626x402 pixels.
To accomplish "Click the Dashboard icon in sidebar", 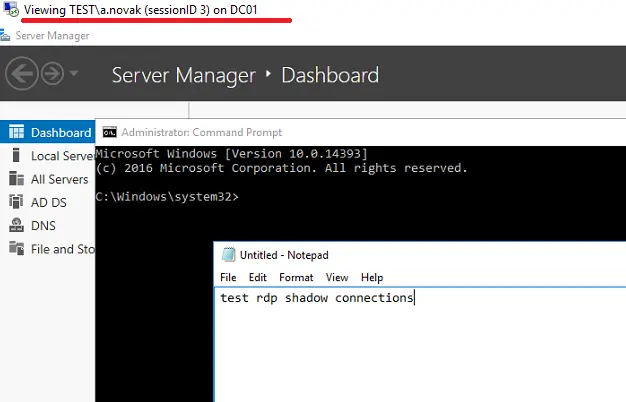I will [15, 132].
